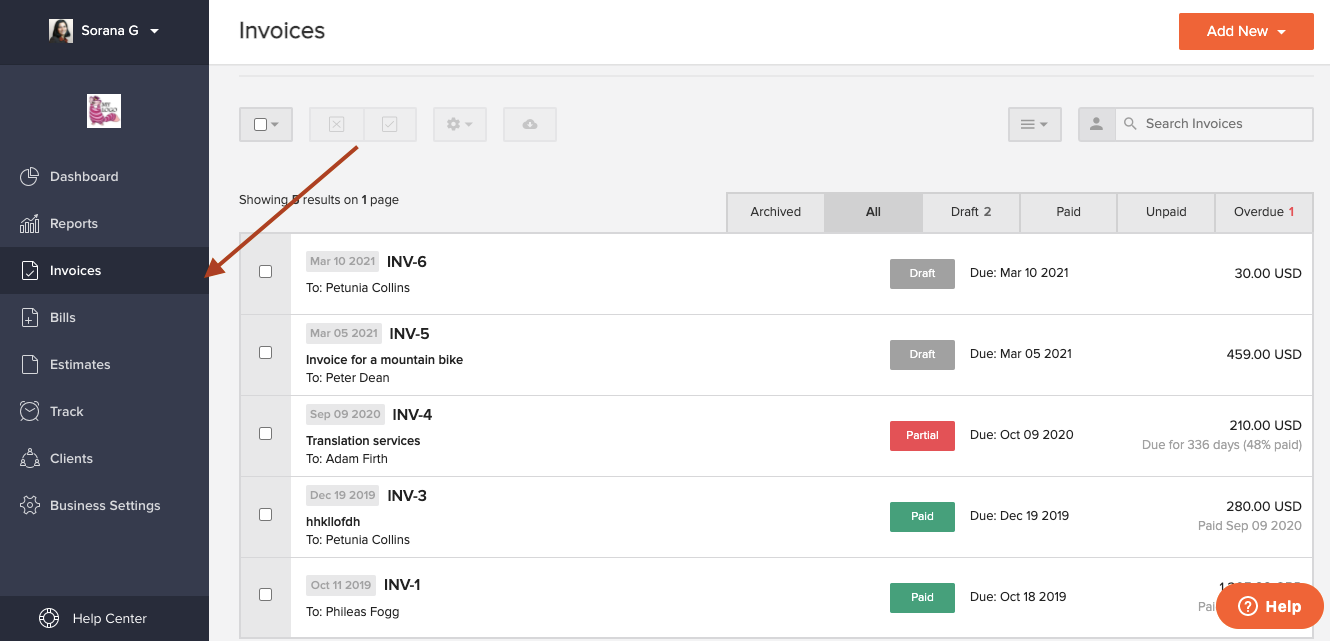1330x641 pixels.
Task: Open the Help Center lifebuoy icon
Action: [x=48, y=618]
